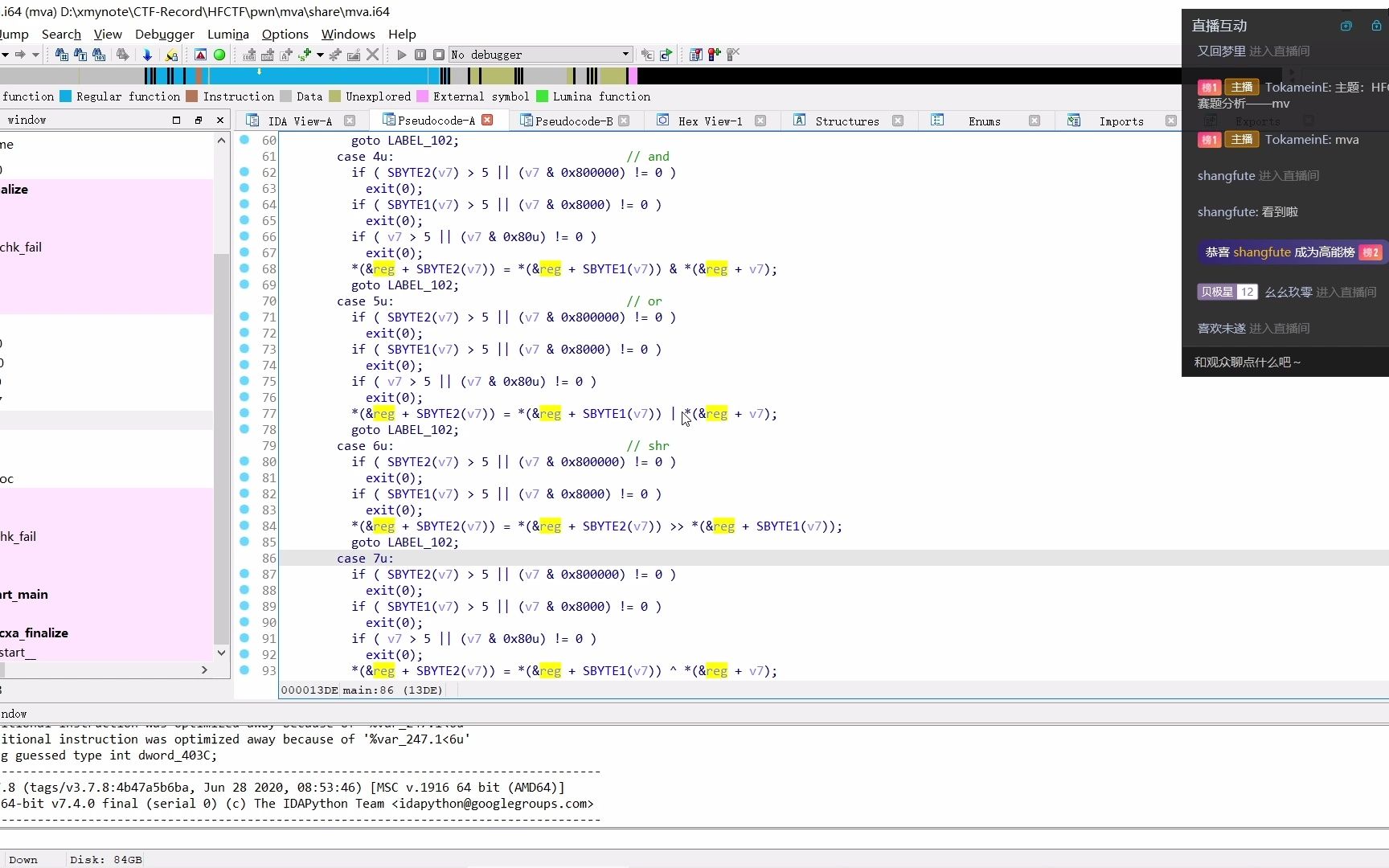Toggle breakpoint dot at line 87

(x=244, y=574)
